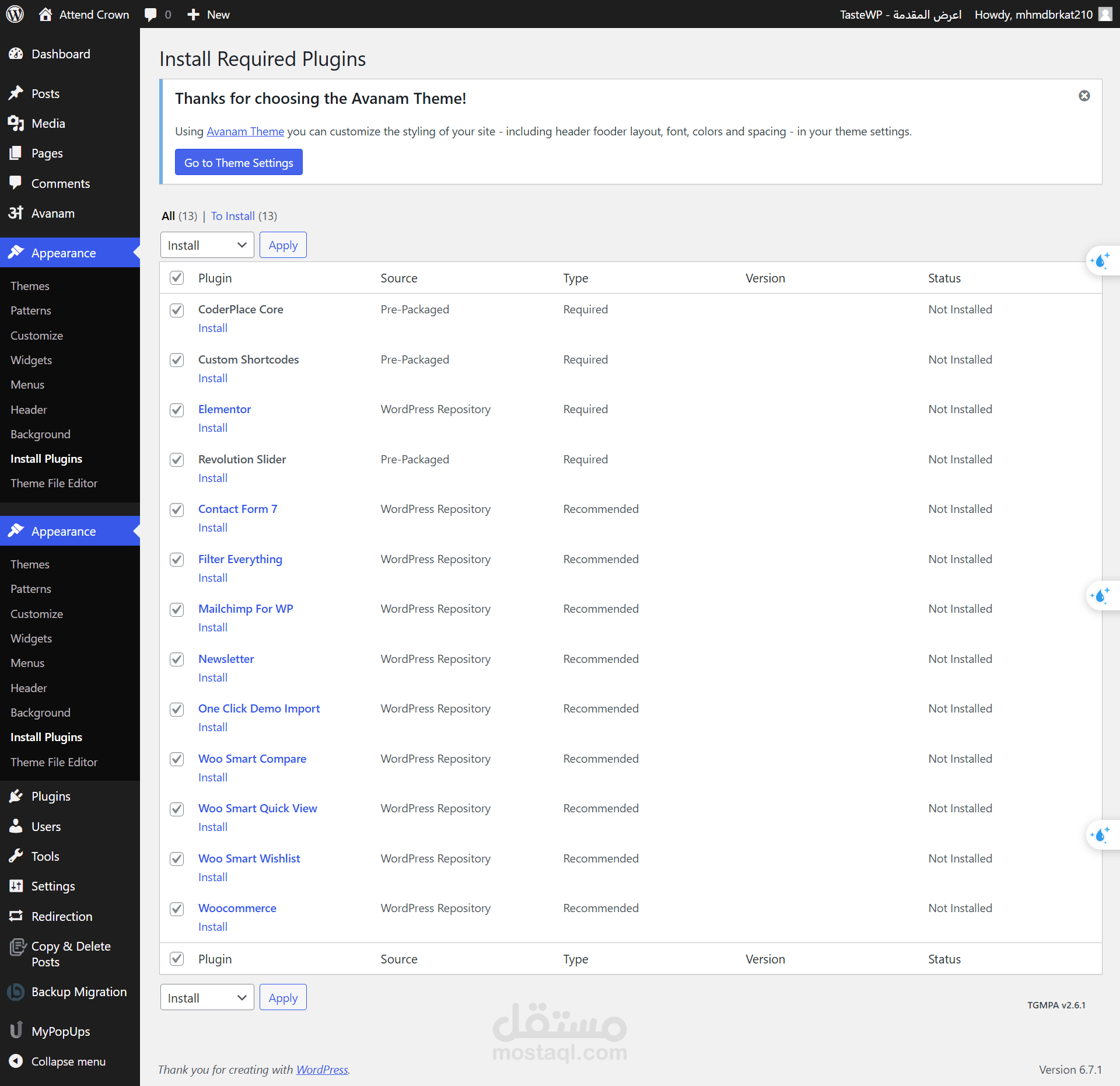This screenshot has height=1086, width=1120.
Task: Open the top Install bulk action dropdown
Action: tap(206, 245)
